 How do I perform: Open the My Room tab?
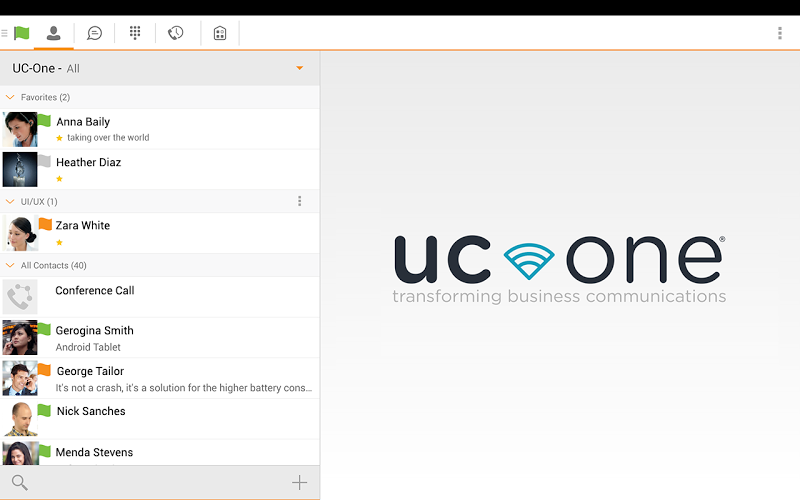220,33
